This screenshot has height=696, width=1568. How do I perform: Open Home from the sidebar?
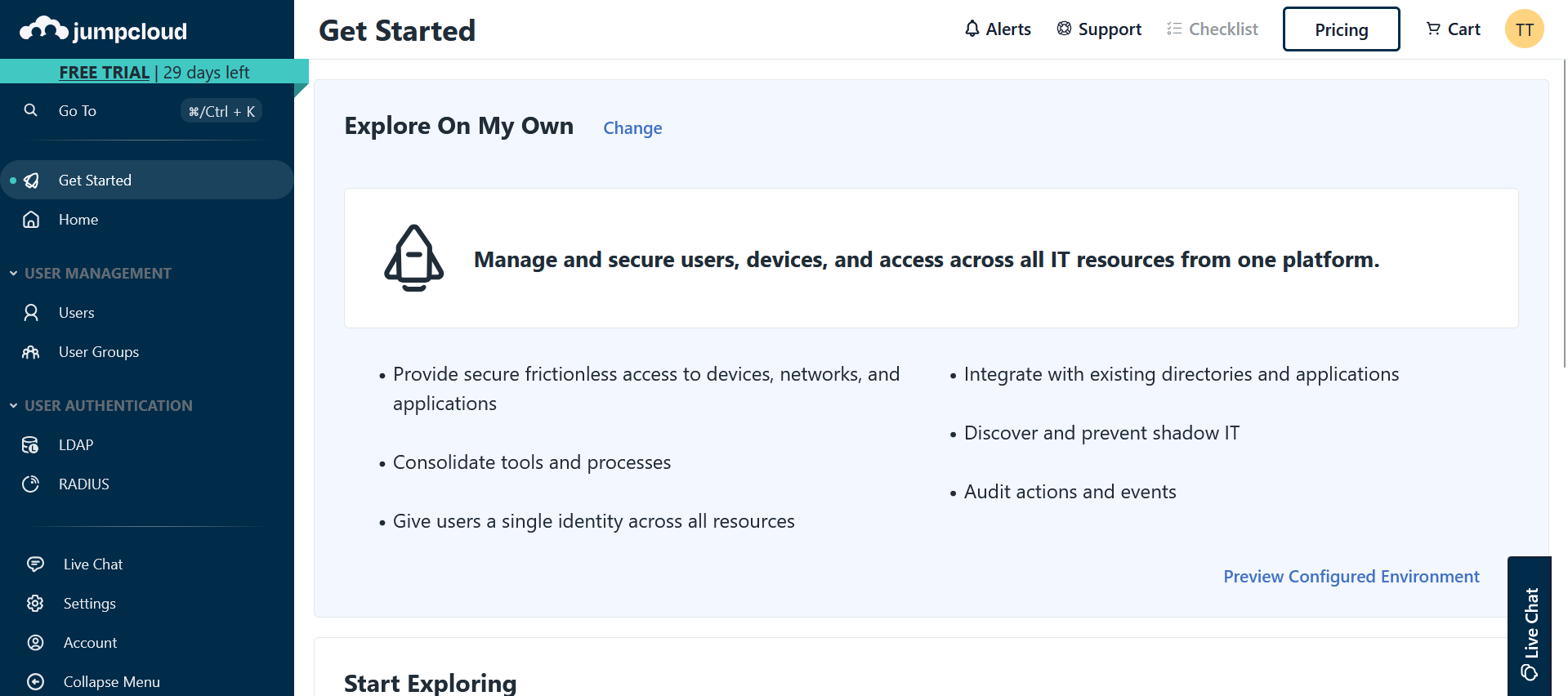(x=78, y=220)
